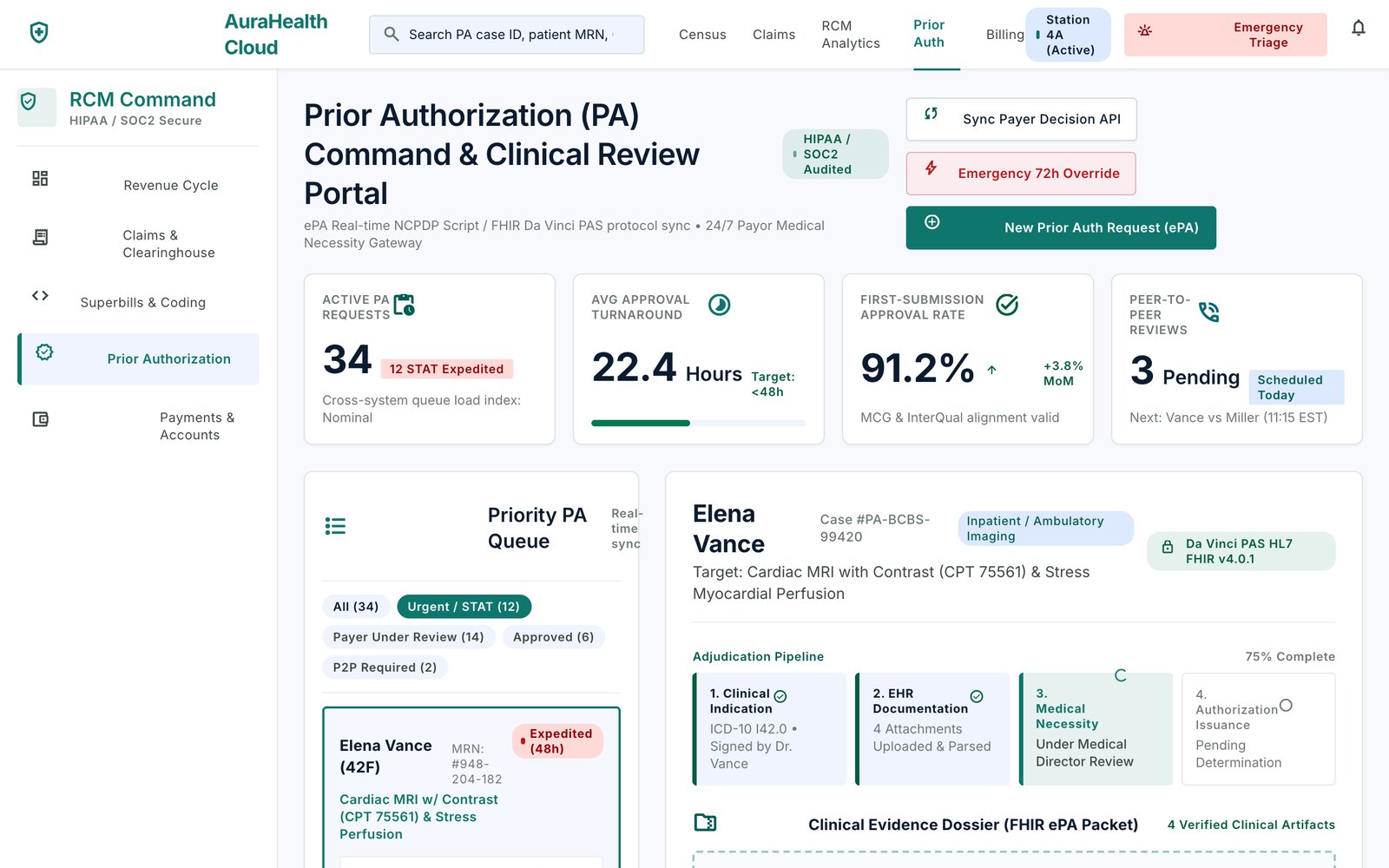Click the Active PA Requests clipboard icon
Image resolution: width=1389 pixels, height=868 pixels.
pos(405,305)
